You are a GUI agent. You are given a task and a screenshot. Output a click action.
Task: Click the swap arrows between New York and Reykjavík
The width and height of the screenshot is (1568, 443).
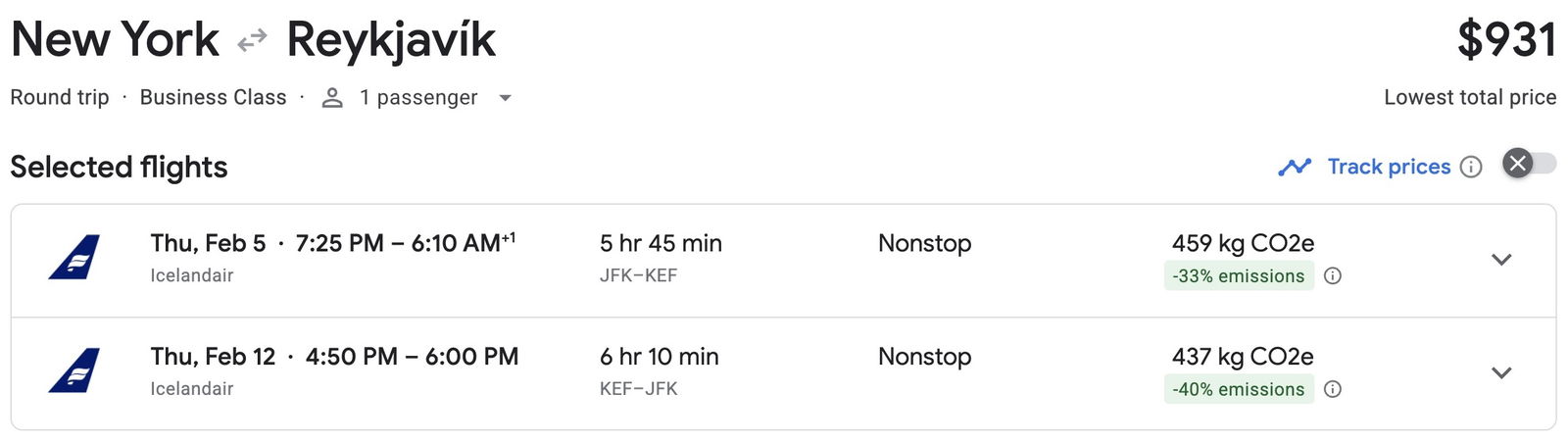(253, 40)
